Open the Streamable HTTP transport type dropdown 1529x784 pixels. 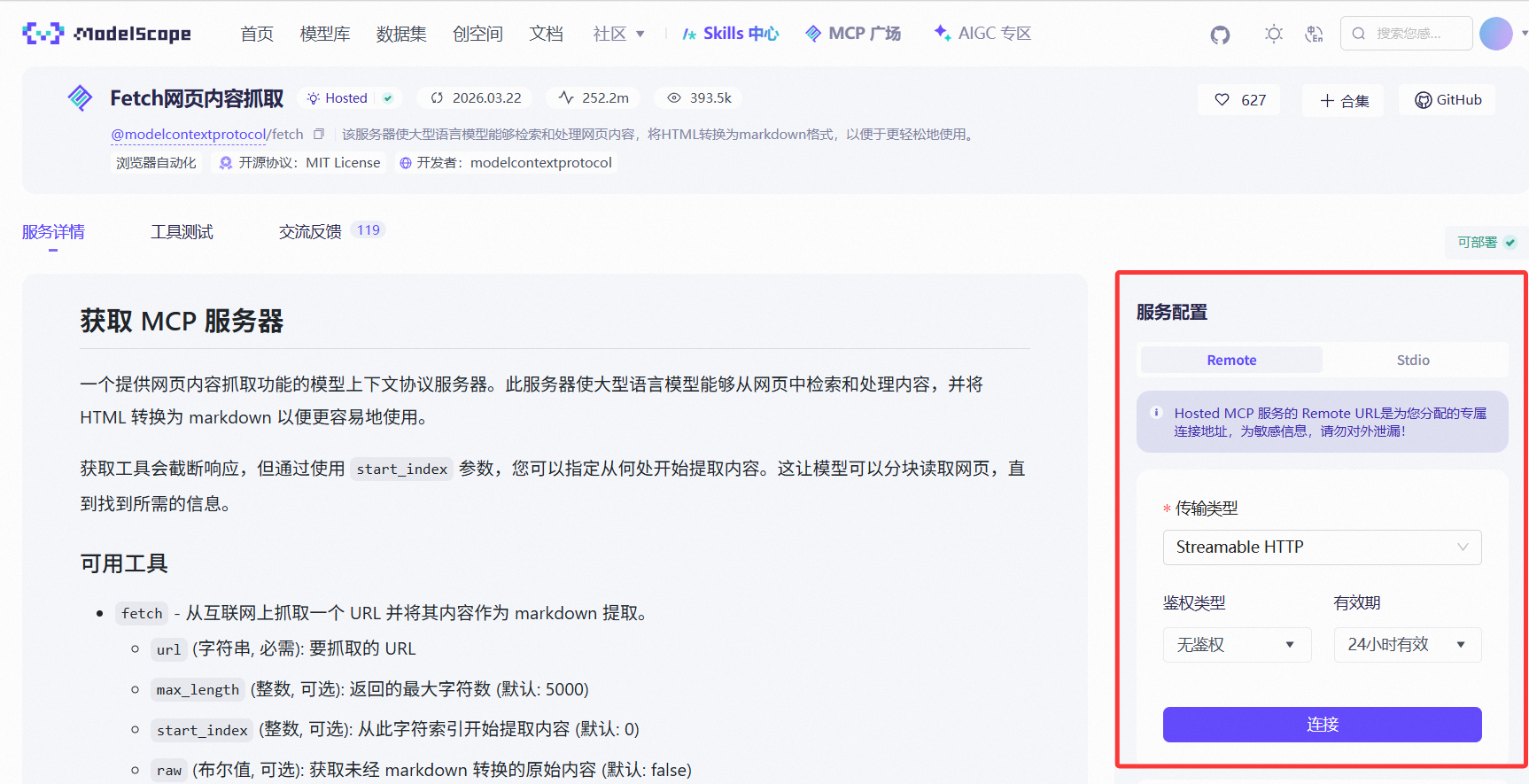(1321, 547)
